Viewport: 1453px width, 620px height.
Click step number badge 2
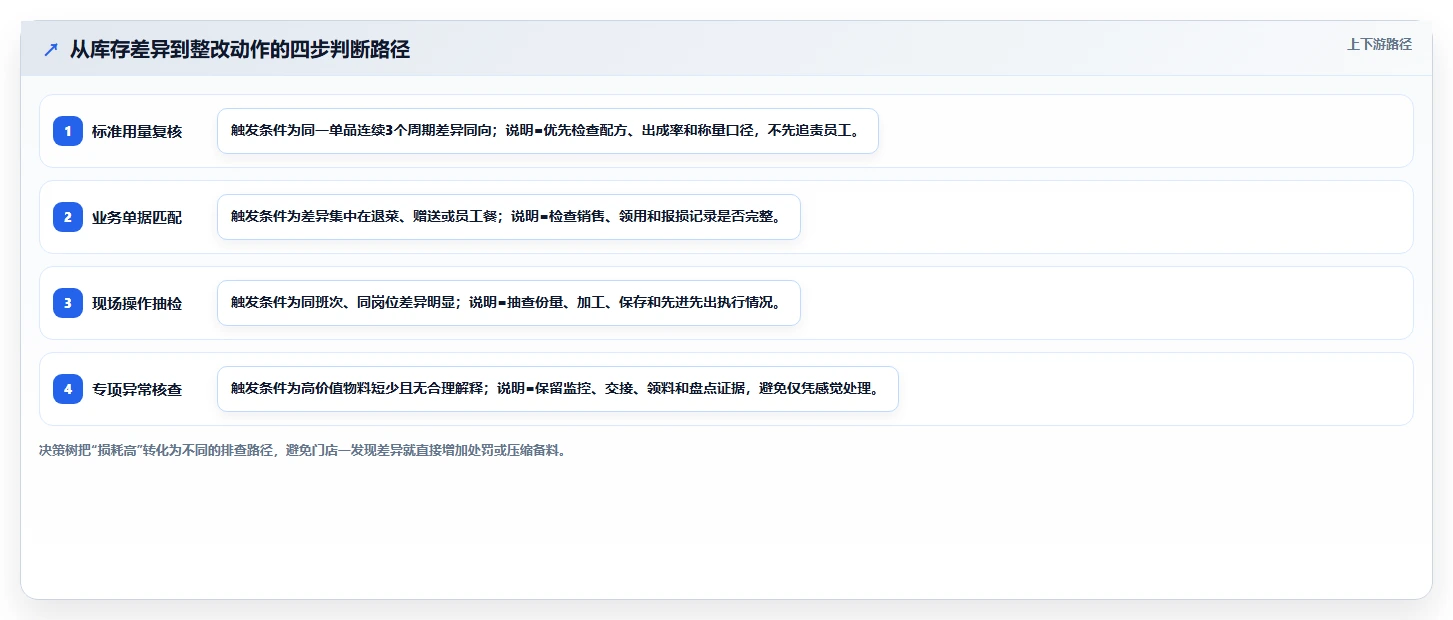68,217
